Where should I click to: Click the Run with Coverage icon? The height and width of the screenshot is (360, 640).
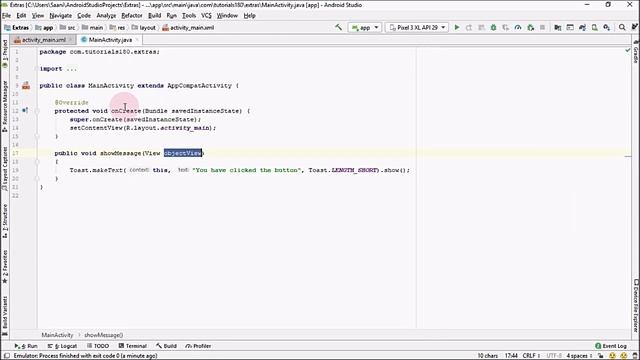tap(506, 27)
